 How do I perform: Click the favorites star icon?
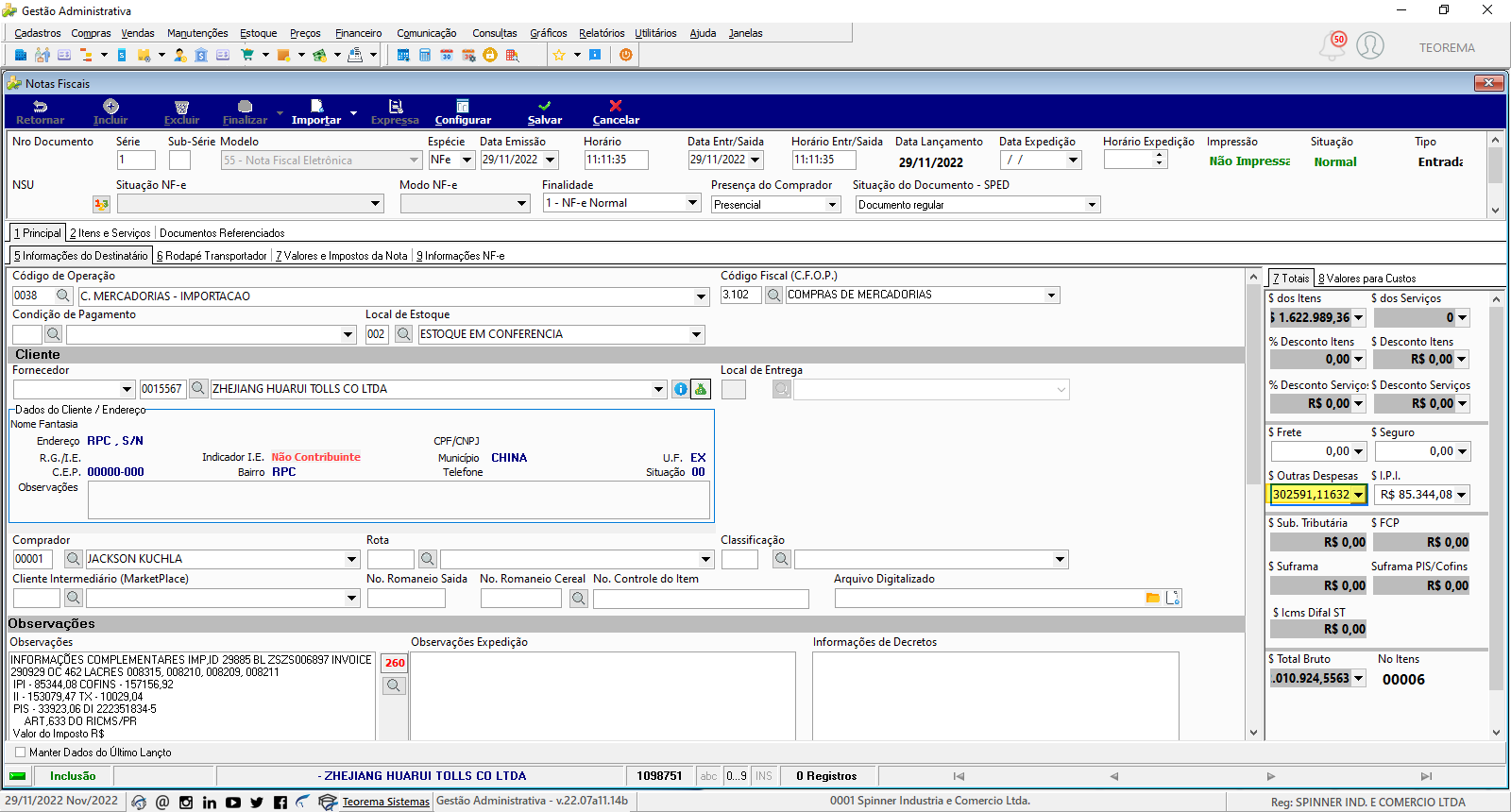point(559,55)
